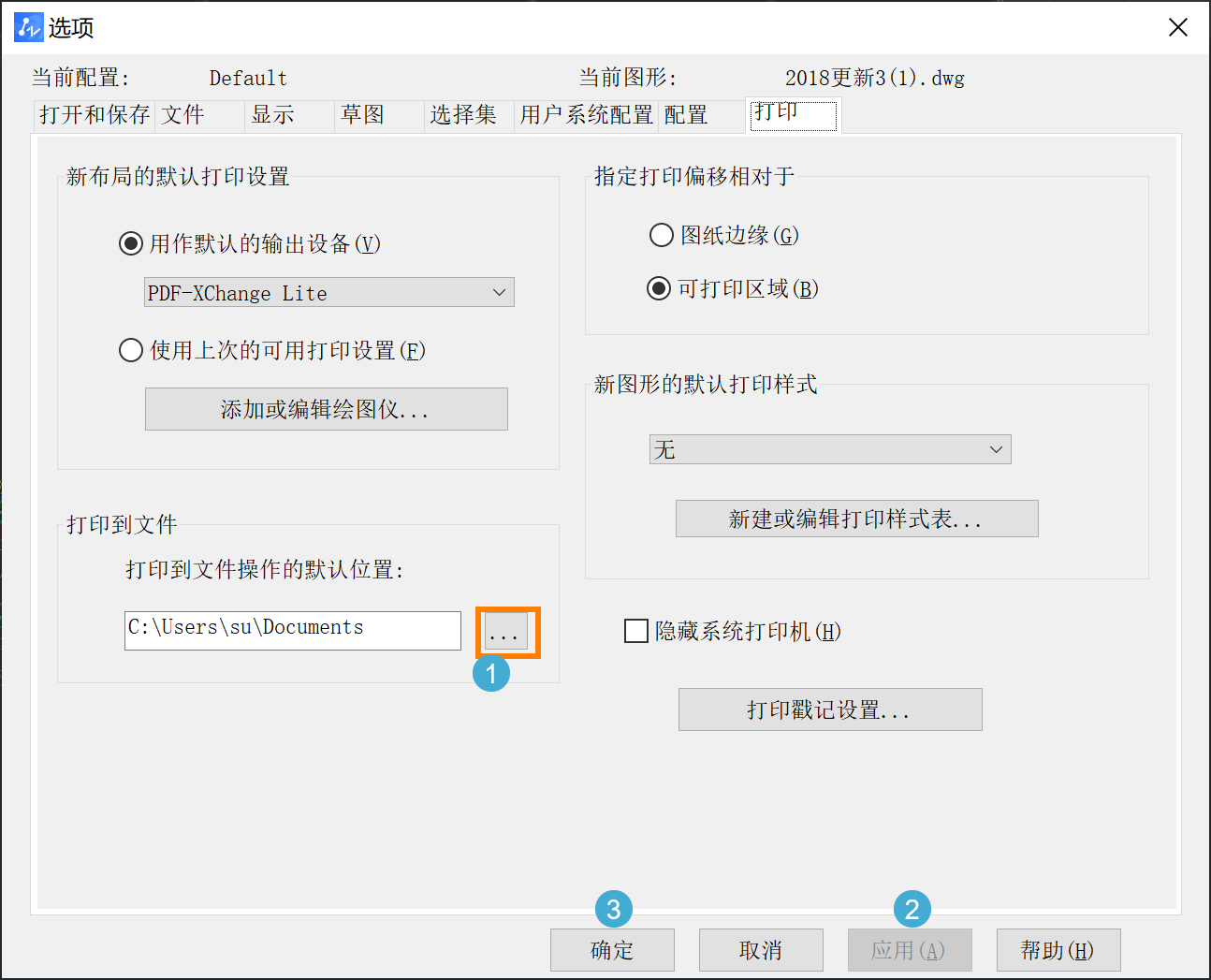Click the 取消 button
The image size is (1211, 980).
coord(761,950)
